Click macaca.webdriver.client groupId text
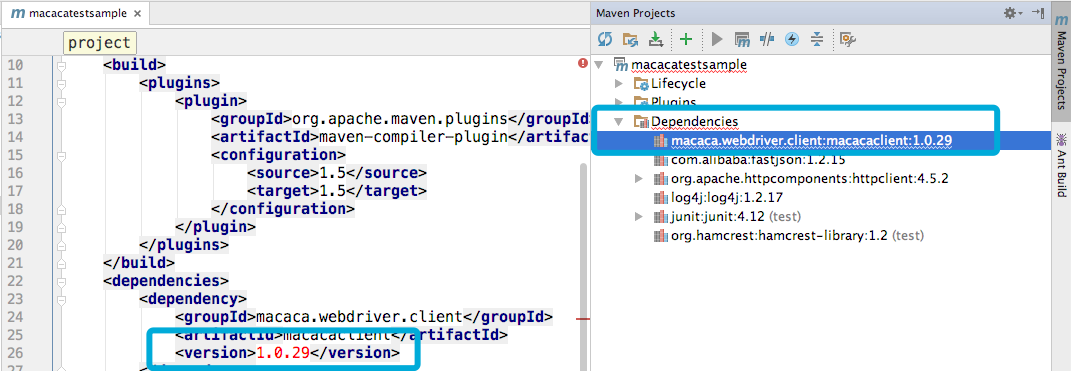The width and height of the screenshot is (1071, 371). [x=359, y=316]
